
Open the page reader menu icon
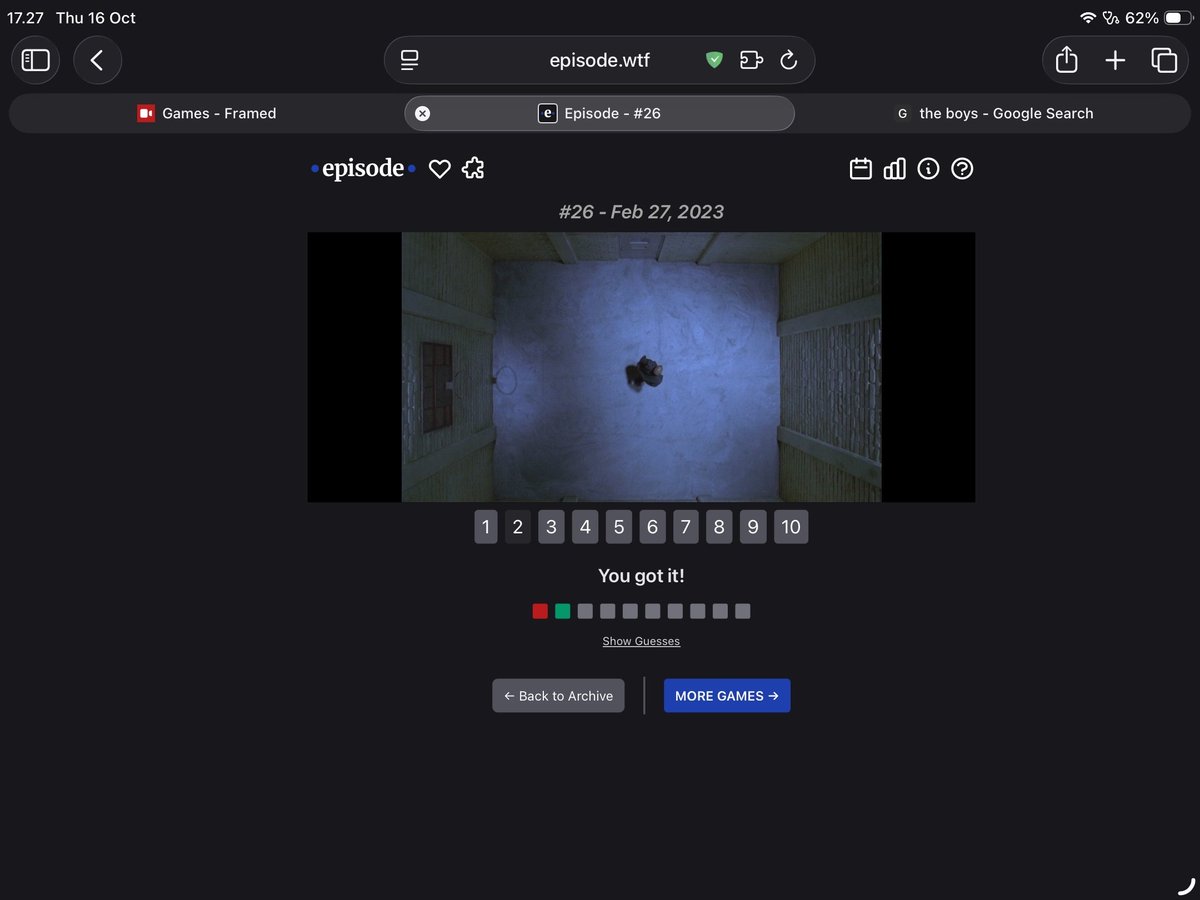pyautogui.click(x=409, y=60)
